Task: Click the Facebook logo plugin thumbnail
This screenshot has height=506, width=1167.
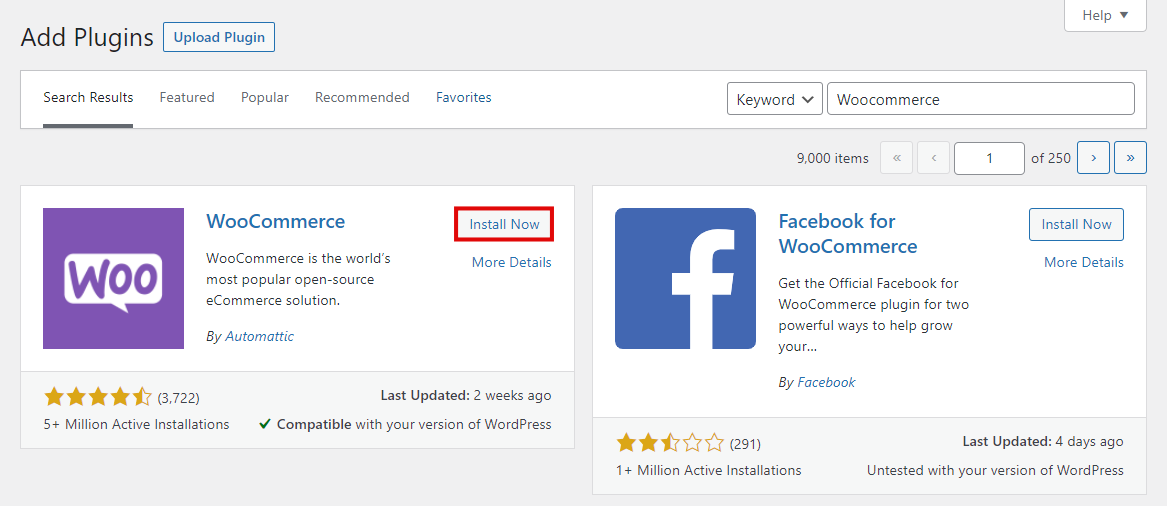Action: [x=685, y=278]
